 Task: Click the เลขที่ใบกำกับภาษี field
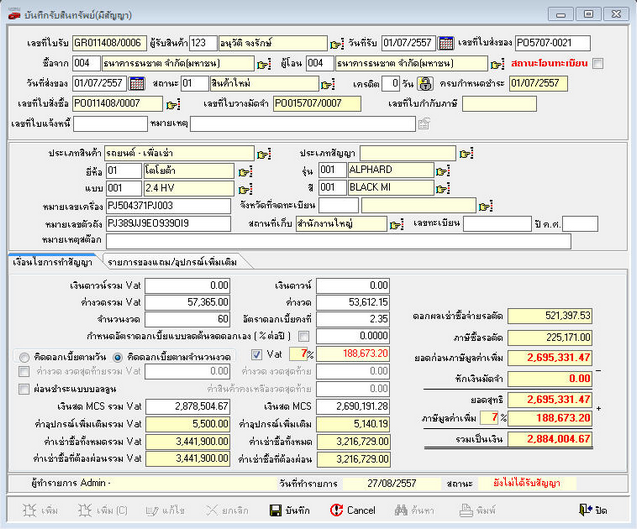499,104
